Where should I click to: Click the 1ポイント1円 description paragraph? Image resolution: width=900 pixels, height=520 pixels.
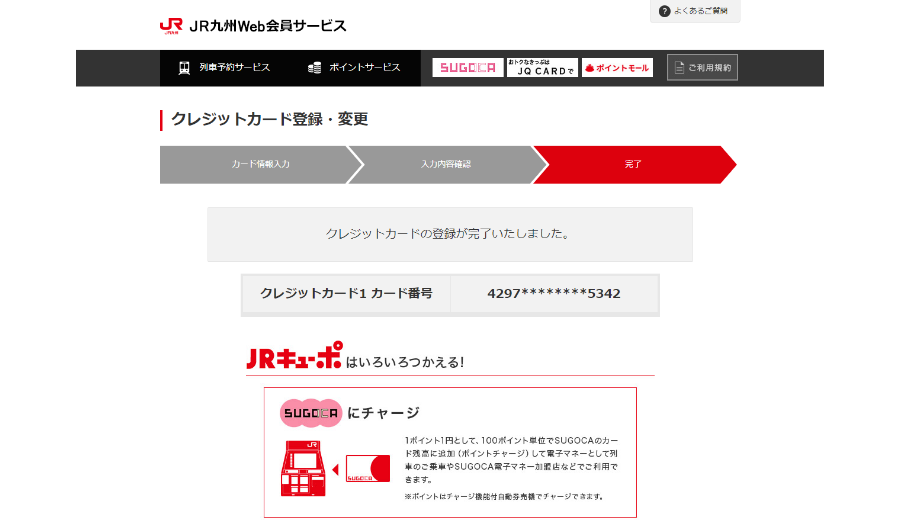tap(511, 460)
